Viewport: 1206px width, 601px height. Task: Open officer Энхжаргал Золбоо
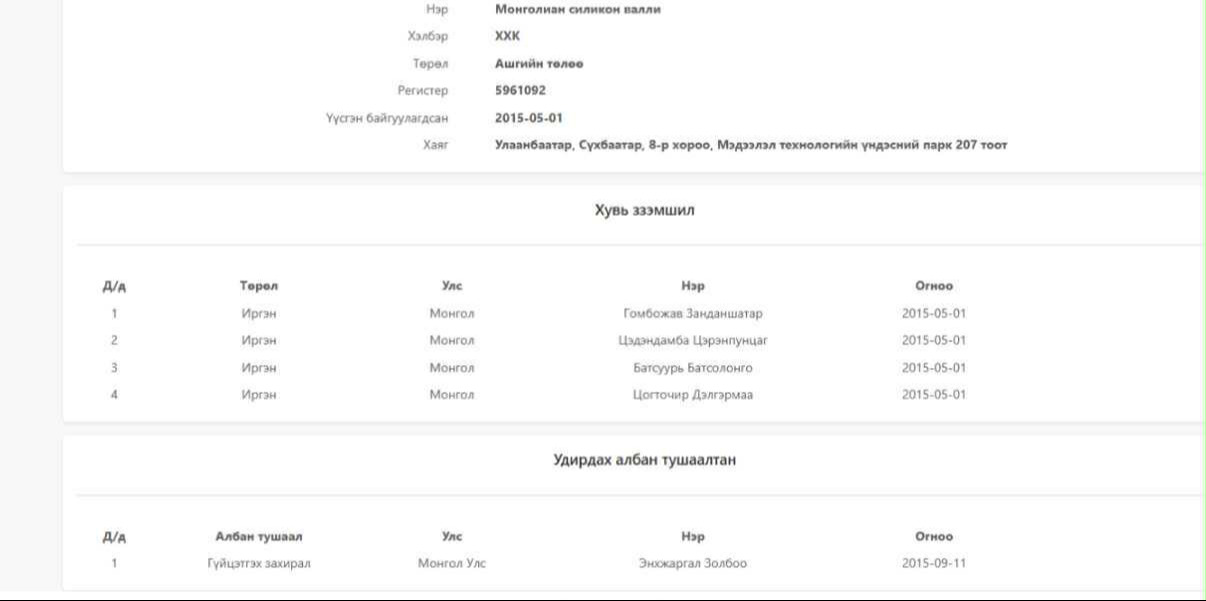[x=692, y=563]
